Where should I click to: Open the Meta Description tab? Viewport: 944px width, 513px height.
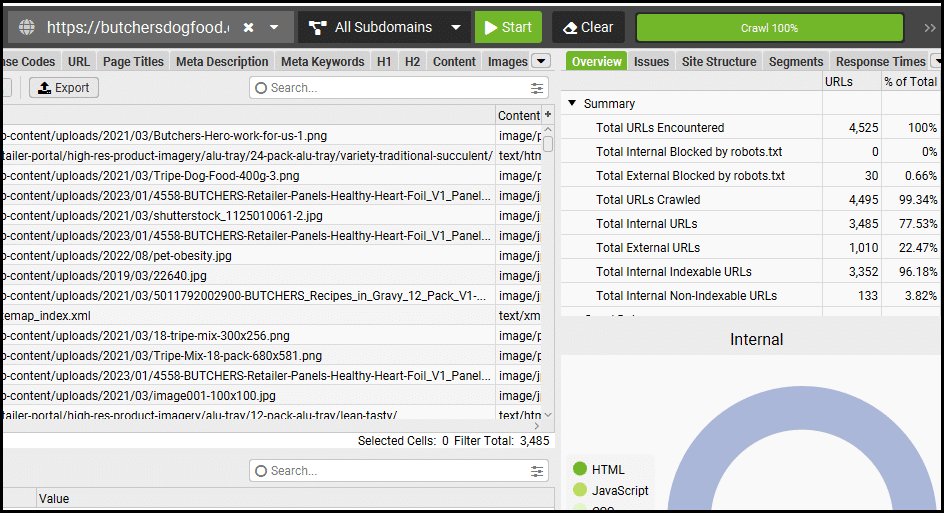pos(222,61)
